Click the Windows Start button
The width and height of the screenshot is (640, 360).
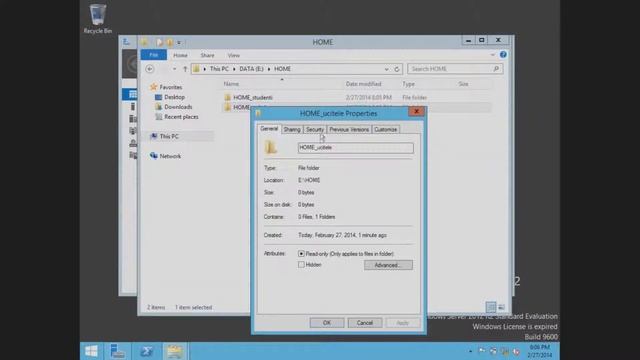[91, 351]
